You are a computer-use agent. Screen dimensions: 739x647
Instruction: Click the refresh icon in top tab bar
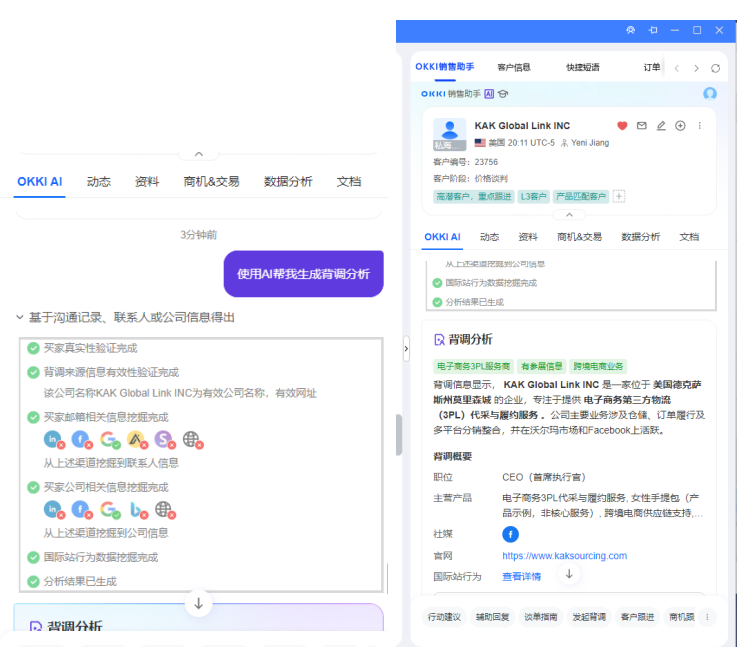coord(715,68)
